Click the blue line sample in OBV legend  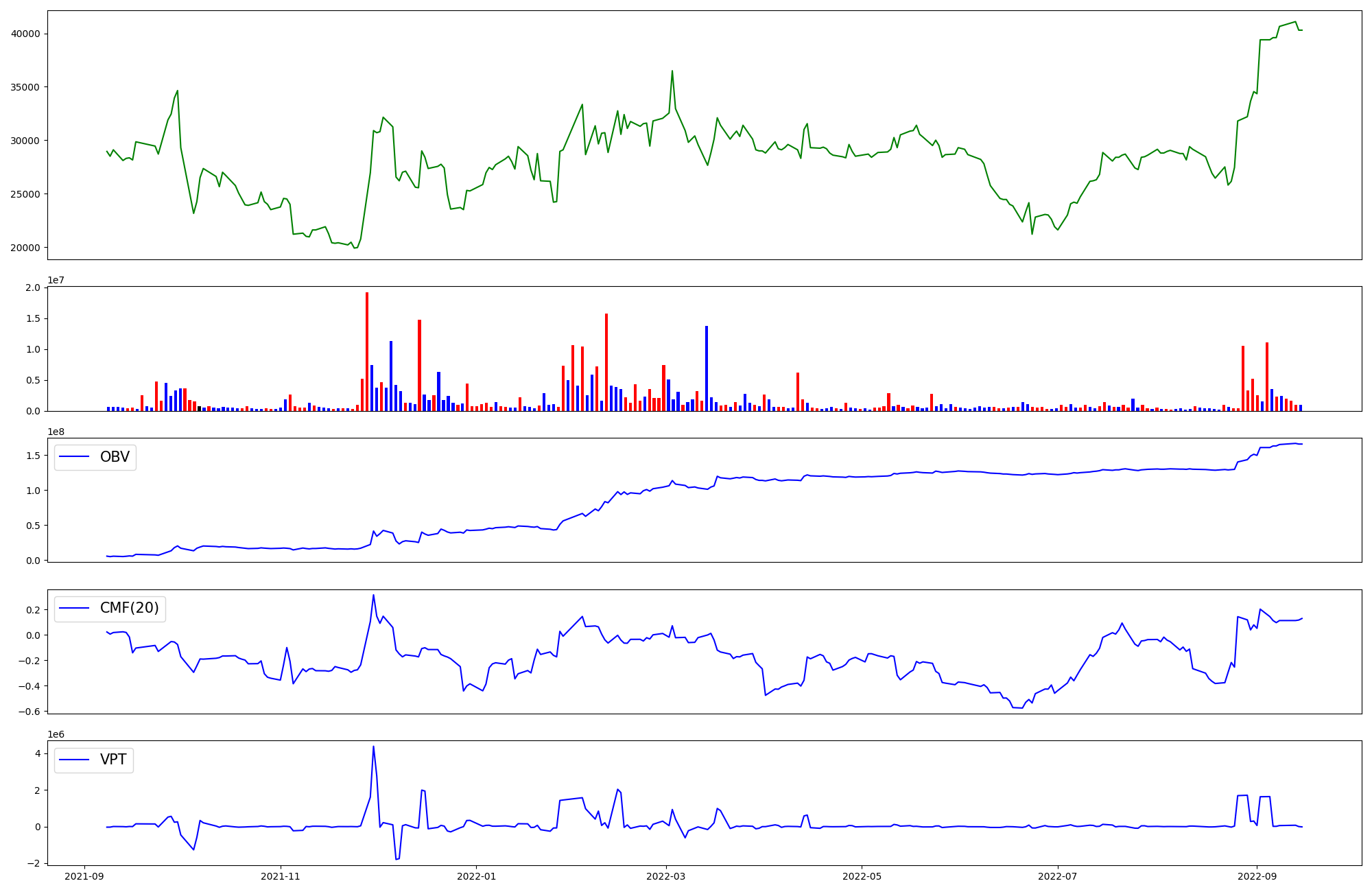tap(75, 457)
